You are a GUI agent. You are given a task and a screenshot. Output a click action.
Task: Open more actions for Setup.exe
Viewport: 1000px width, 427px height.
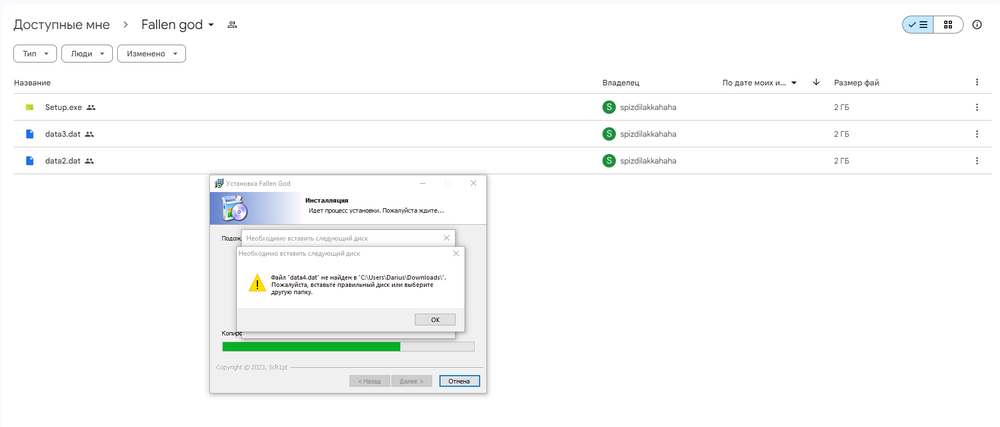tap(976, 108)
